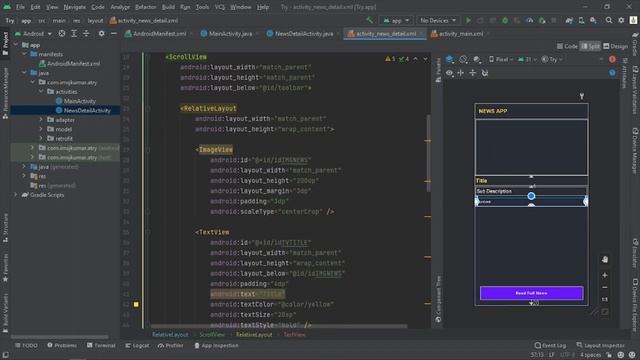Click the Make Project hammer icon
Viewport: 640px width, 360px height.
point(369,20)
